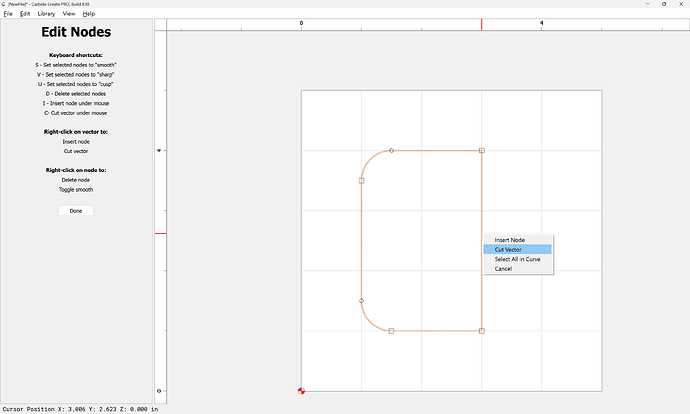Select the square node on bottom edge
690x414 pixels.
click(x=391, y=330)
